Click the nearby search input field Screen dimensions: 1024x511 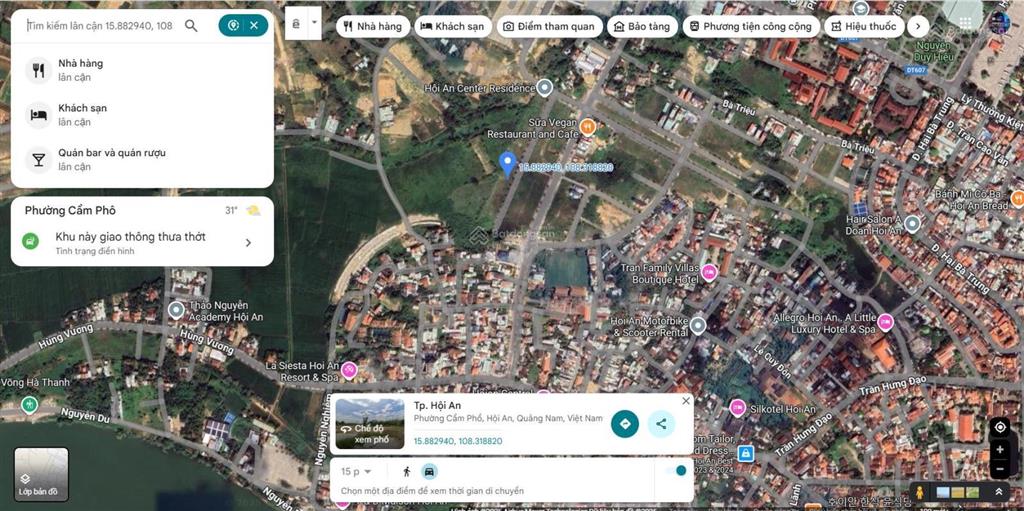100,25
